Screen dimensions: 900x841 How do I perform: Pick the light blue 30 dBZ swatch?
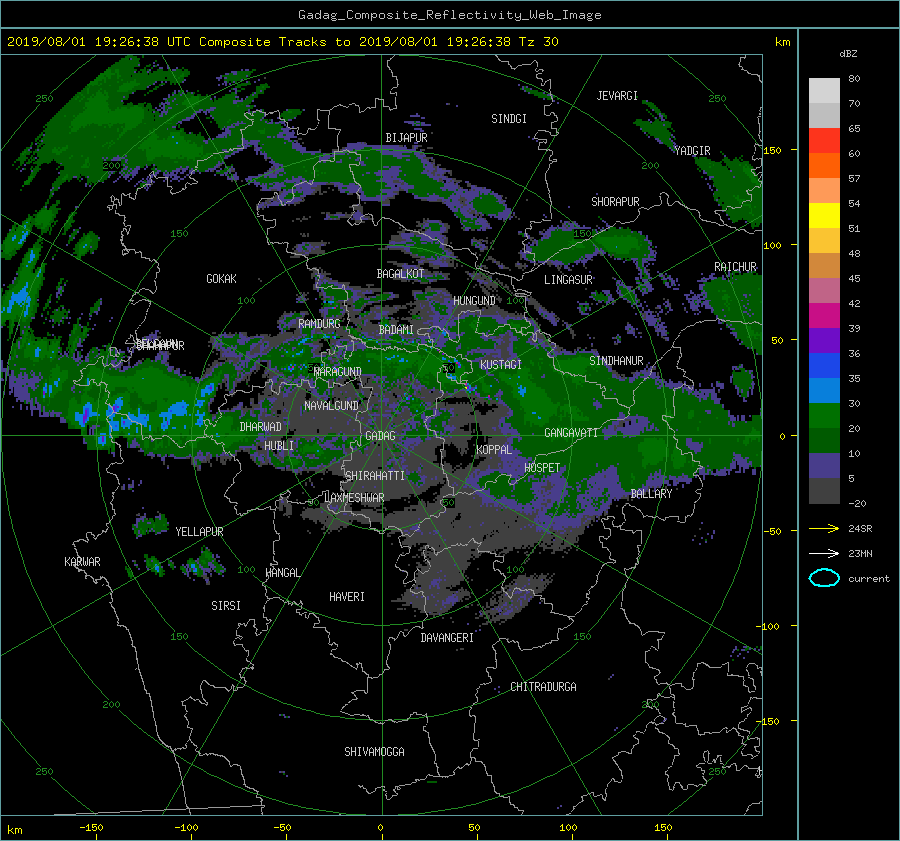pyautogui.click(x=824, y=390)
